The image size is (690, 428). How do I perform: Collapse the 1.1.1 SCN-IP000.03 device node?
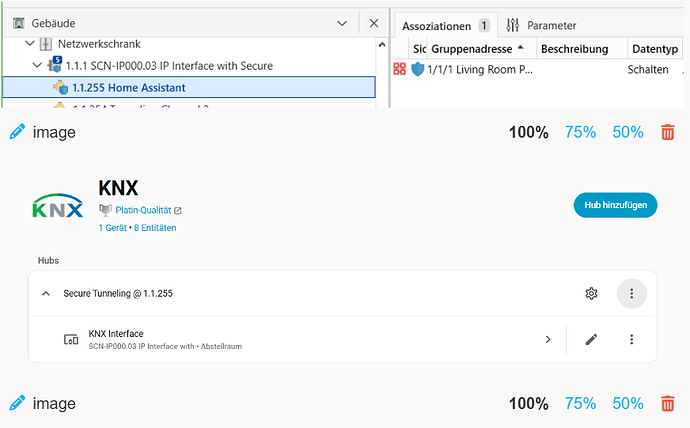(37, 66)
